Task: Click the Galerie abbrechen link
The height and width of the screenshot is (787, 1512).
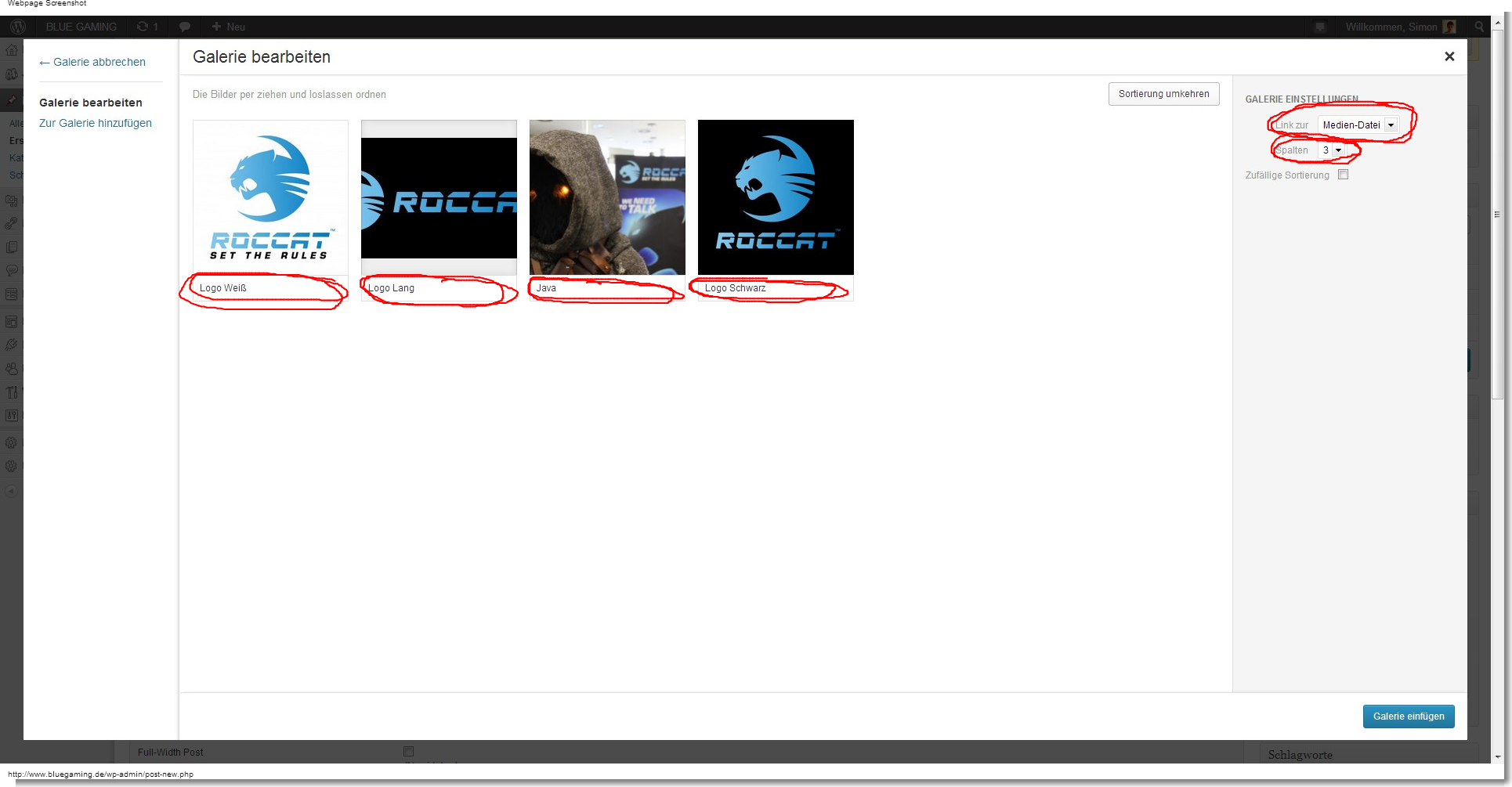Action: pyautogui.click(x=92, y=62)
